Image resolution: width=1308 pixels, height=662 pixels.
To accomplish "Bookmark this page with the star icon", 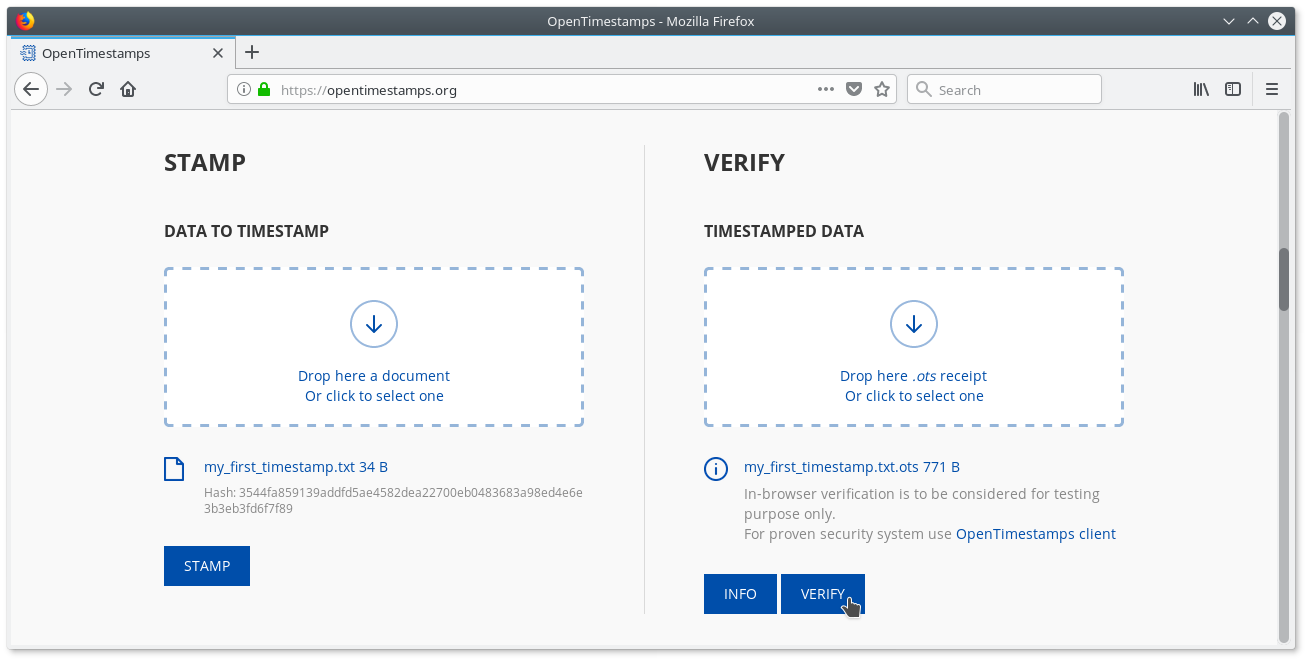I will (882, 89).
